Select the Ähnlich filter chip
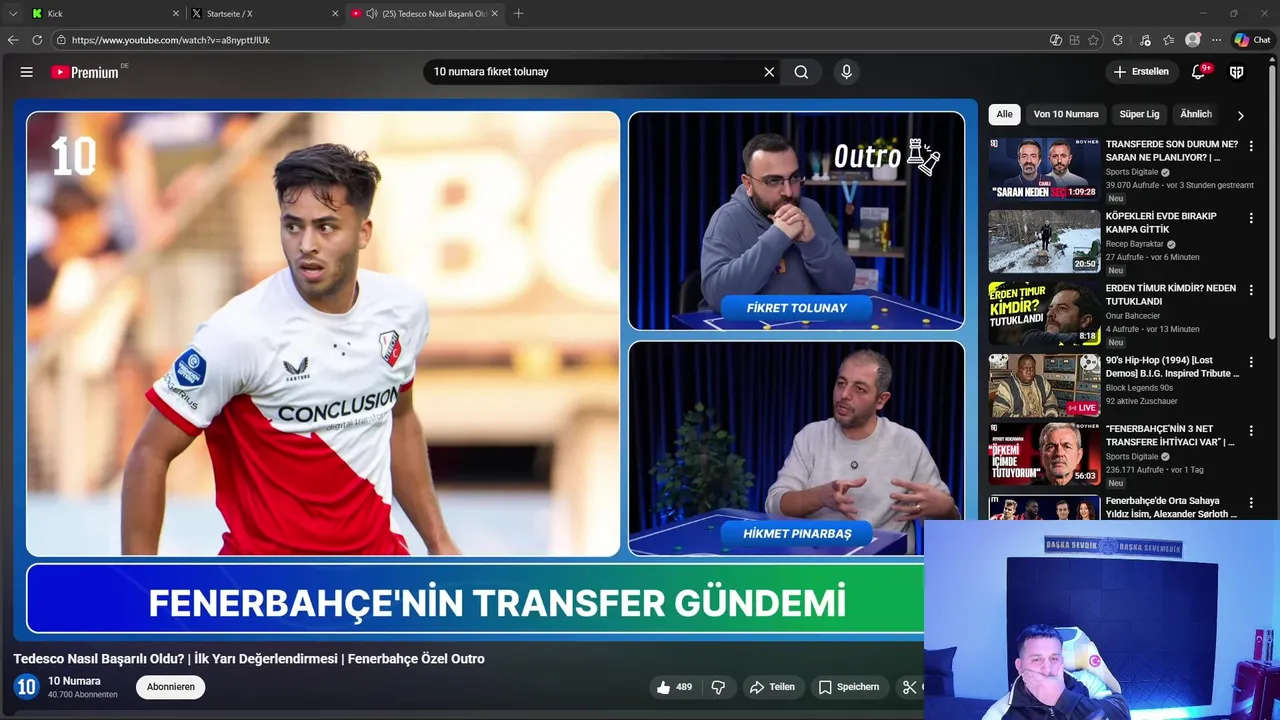This screenshot has width=1280, height=720. click(x=1196, y=114)
